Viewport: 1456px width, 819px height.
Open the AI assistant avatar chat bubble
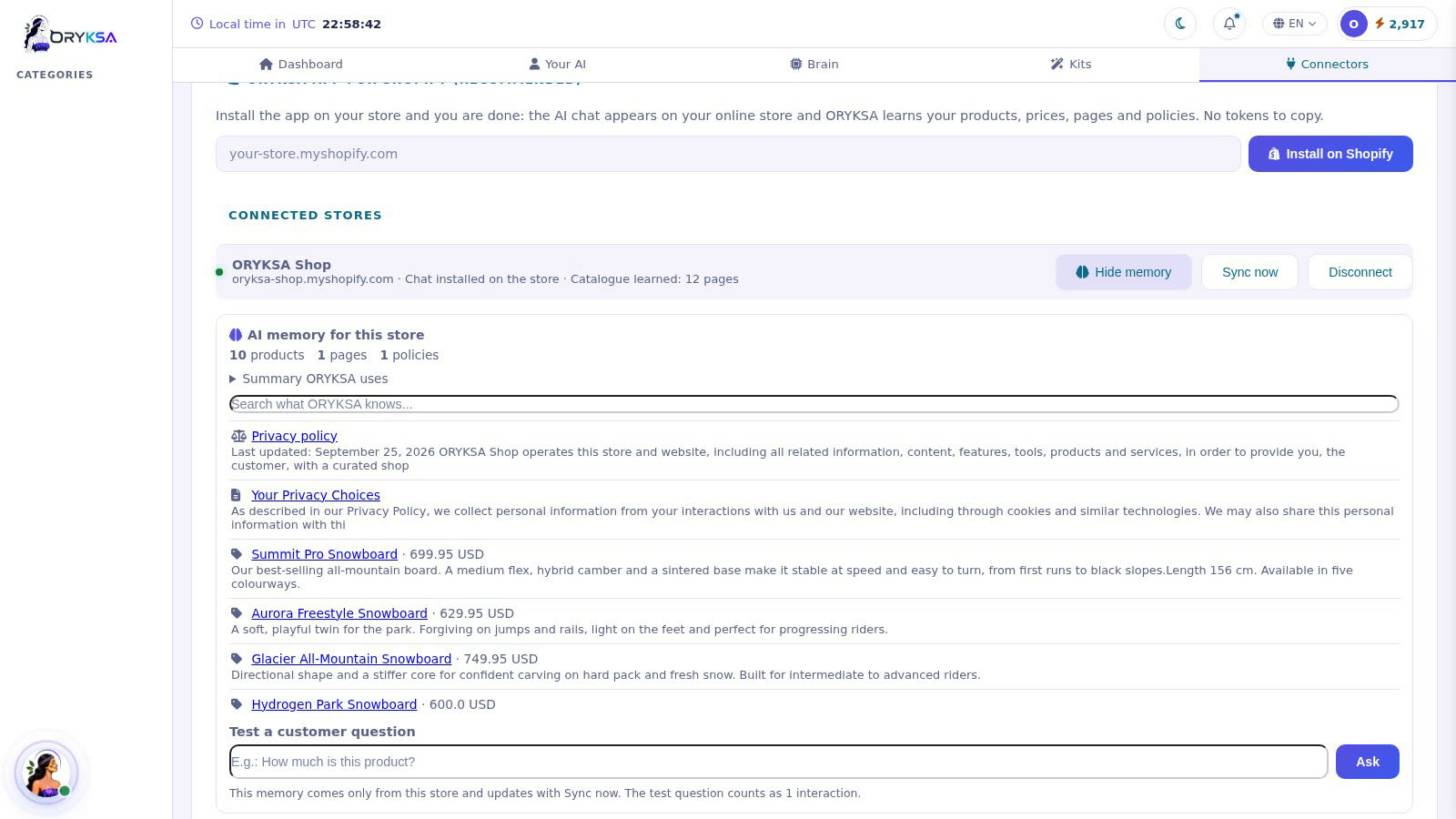coord(46,773)
